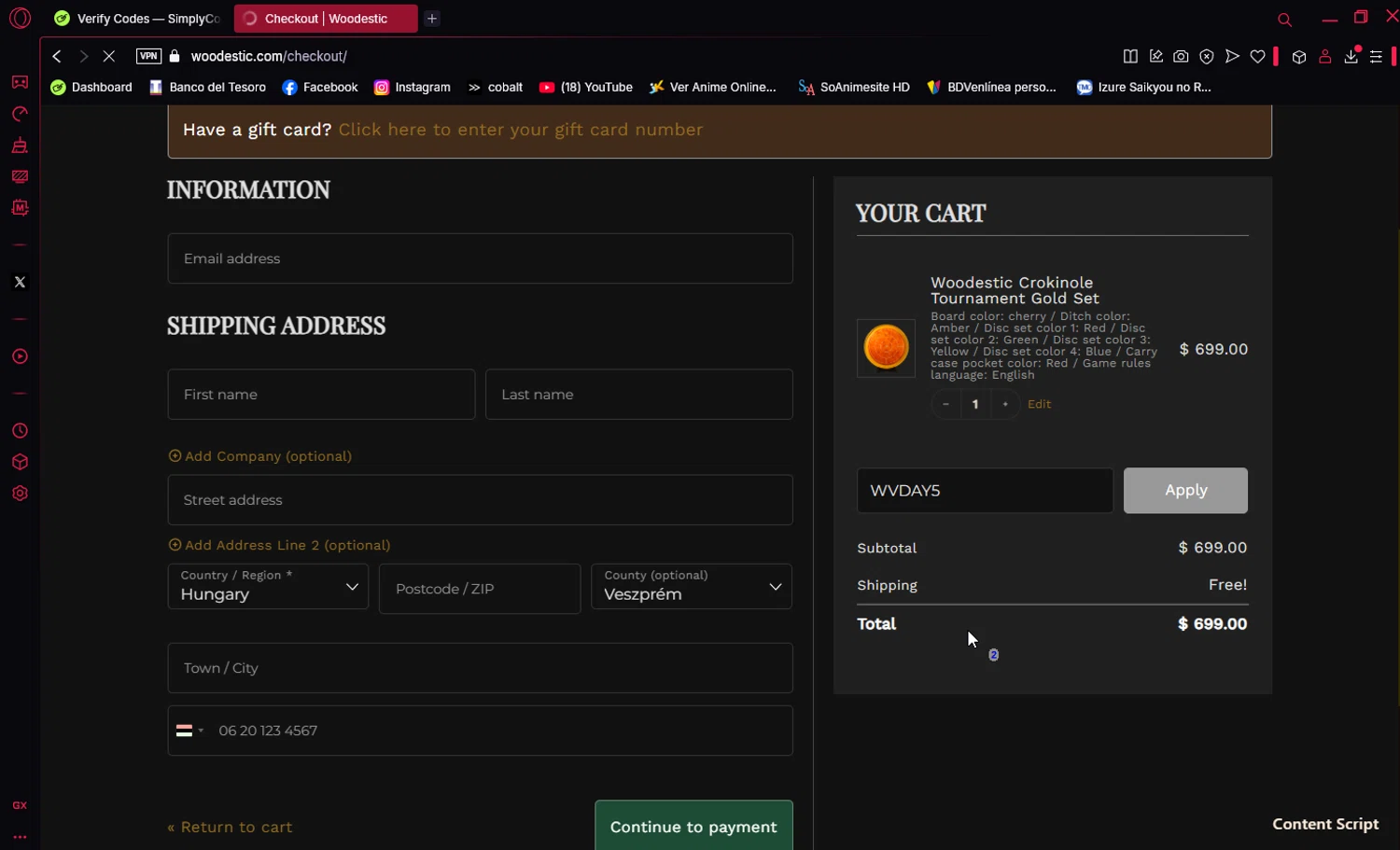
Task: Open the cobalt bookmark
Action: [495, 87]
